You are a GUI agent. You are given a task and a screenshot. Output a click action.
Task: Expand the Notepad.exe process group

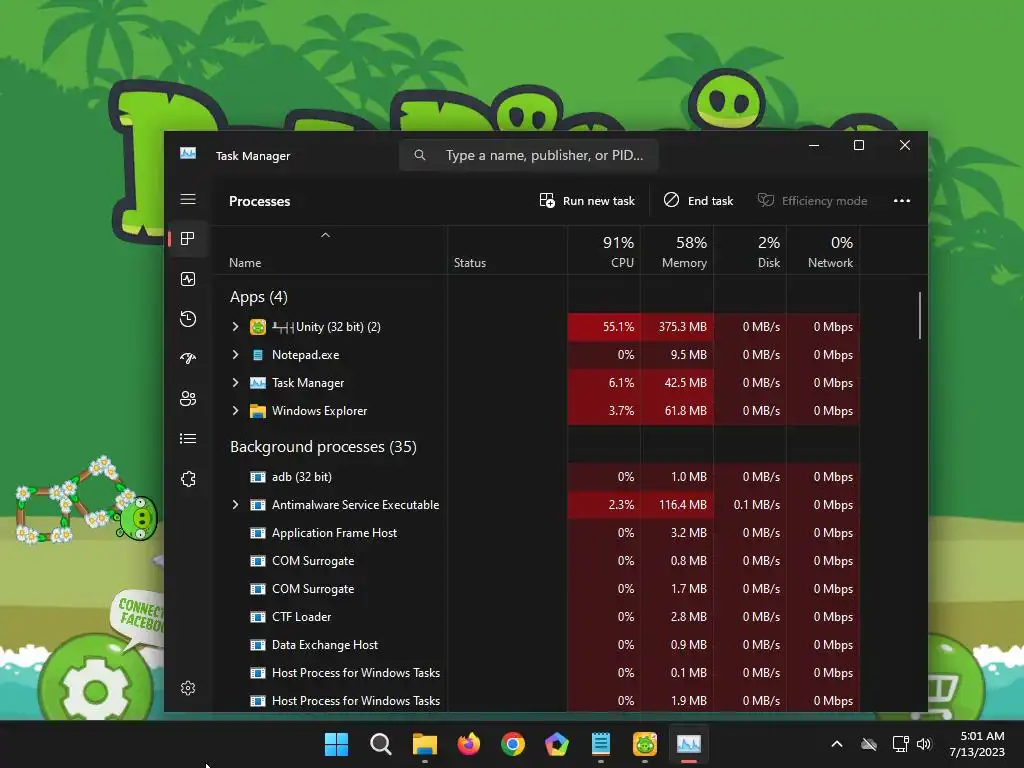click(x=235, y=355)
